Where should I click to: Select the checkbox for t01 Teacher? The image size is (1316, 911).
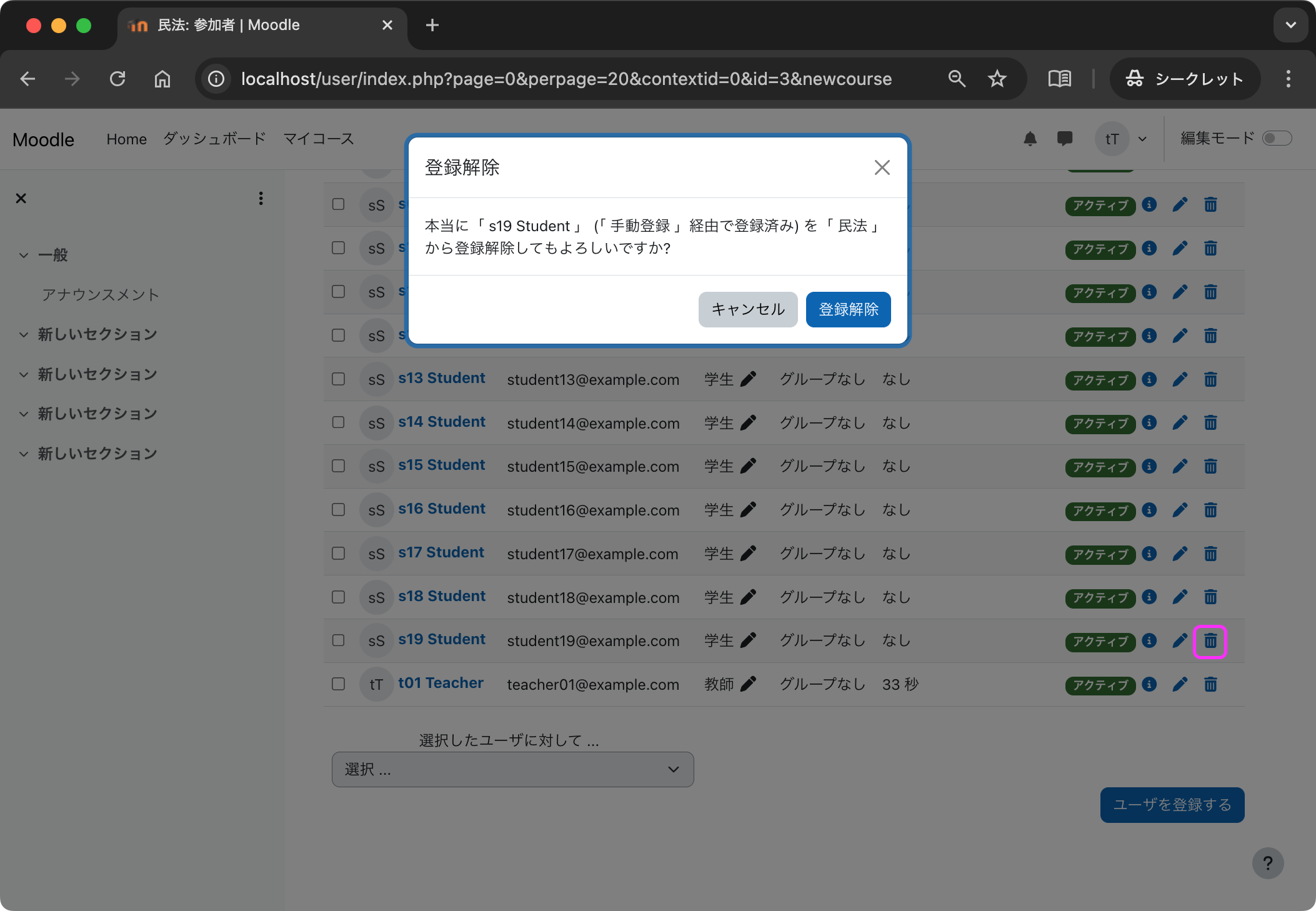coord(338,684)
